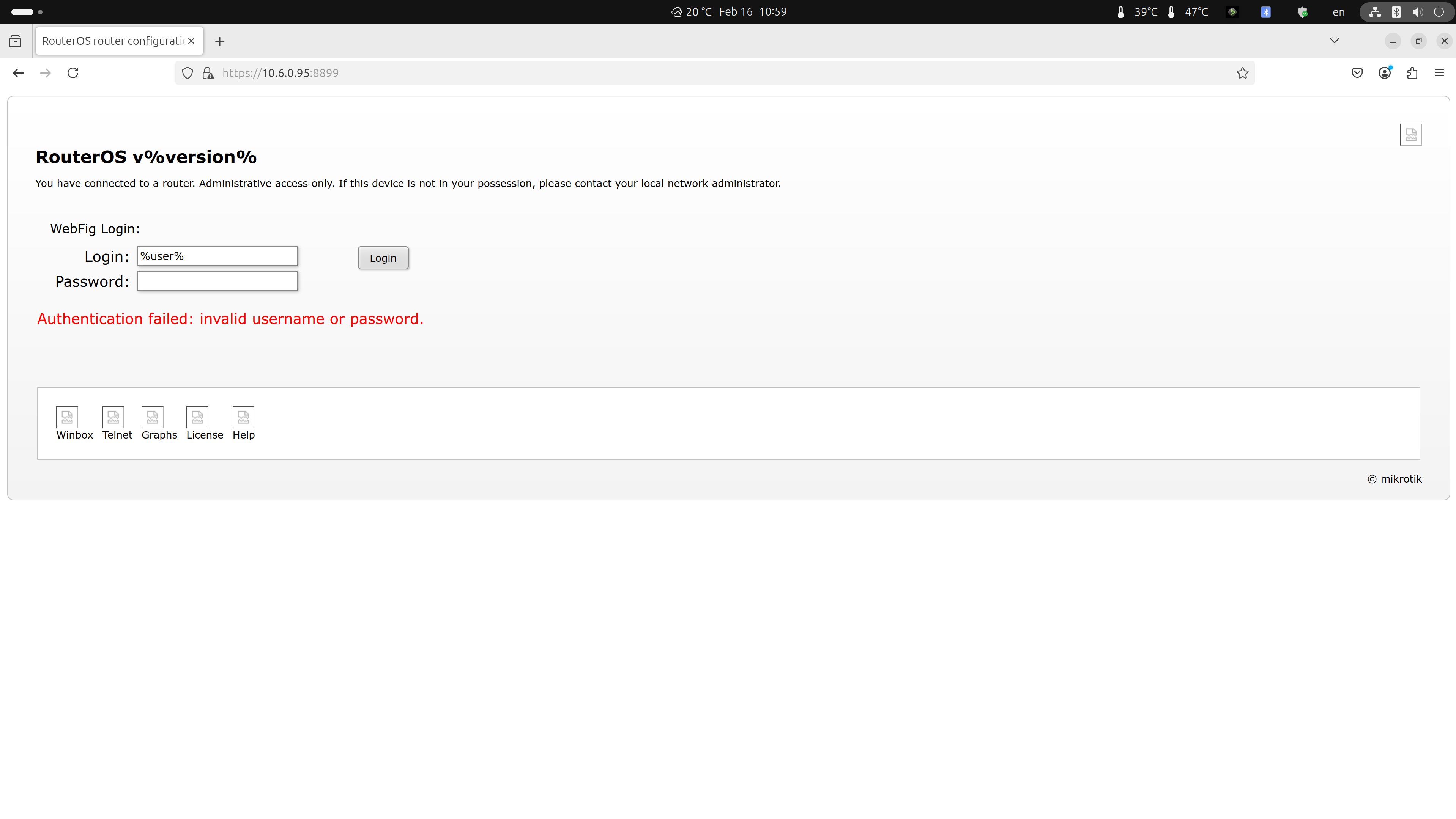Screen dimensions: 1456x819
Task: Open the Firefox application menu
Action: click(1439, 73)
